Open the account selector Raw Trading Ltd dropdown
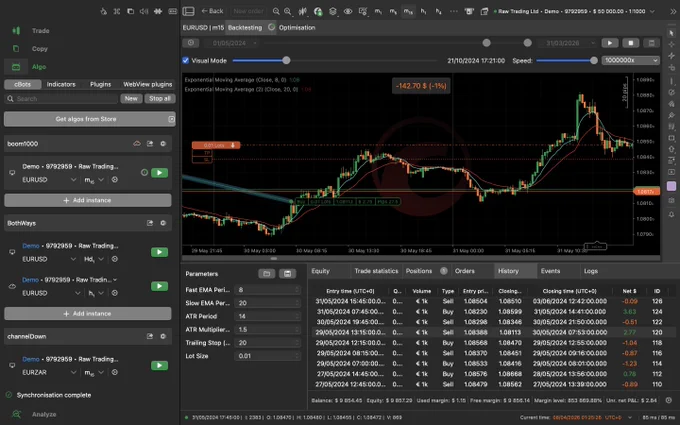 (575, 11)
